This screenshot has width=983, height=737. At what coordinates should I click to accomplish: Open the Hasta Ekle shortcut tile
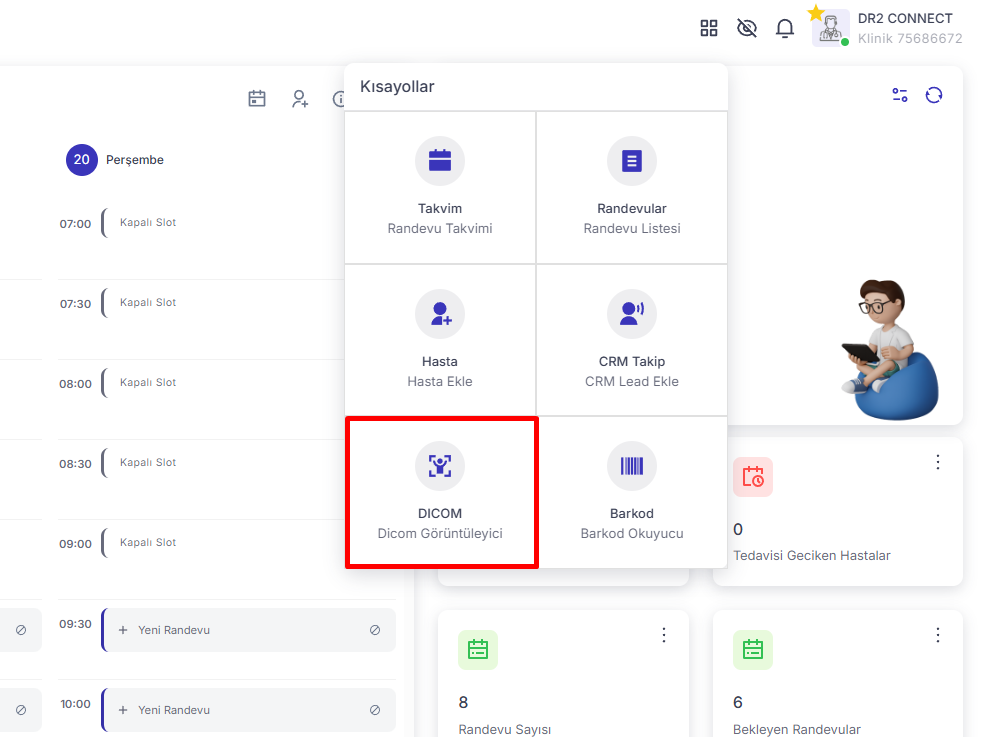coord(440,340)
